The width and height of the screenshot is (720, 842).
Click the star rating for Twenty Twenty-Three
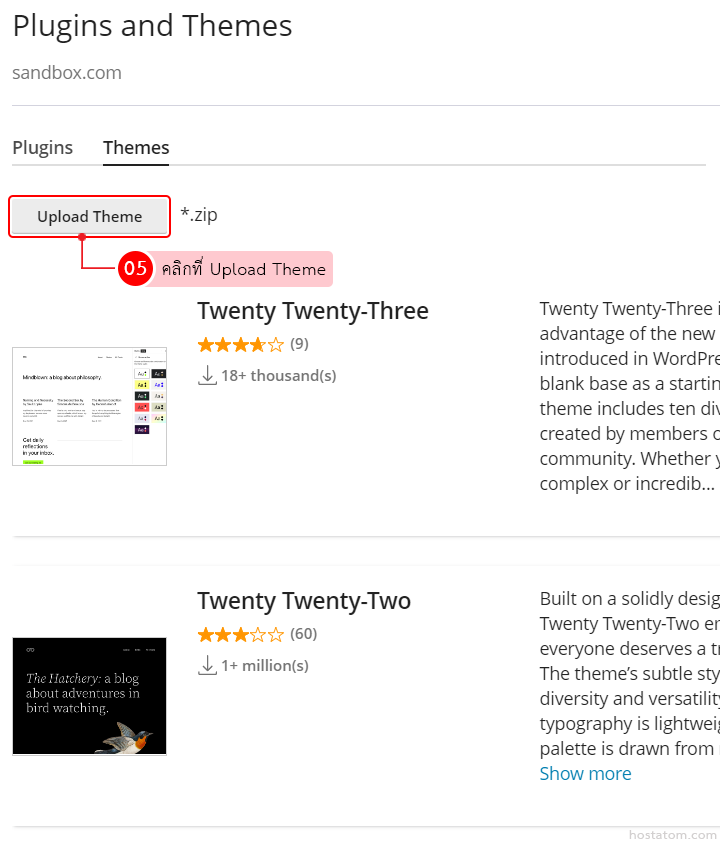point(240,345)
